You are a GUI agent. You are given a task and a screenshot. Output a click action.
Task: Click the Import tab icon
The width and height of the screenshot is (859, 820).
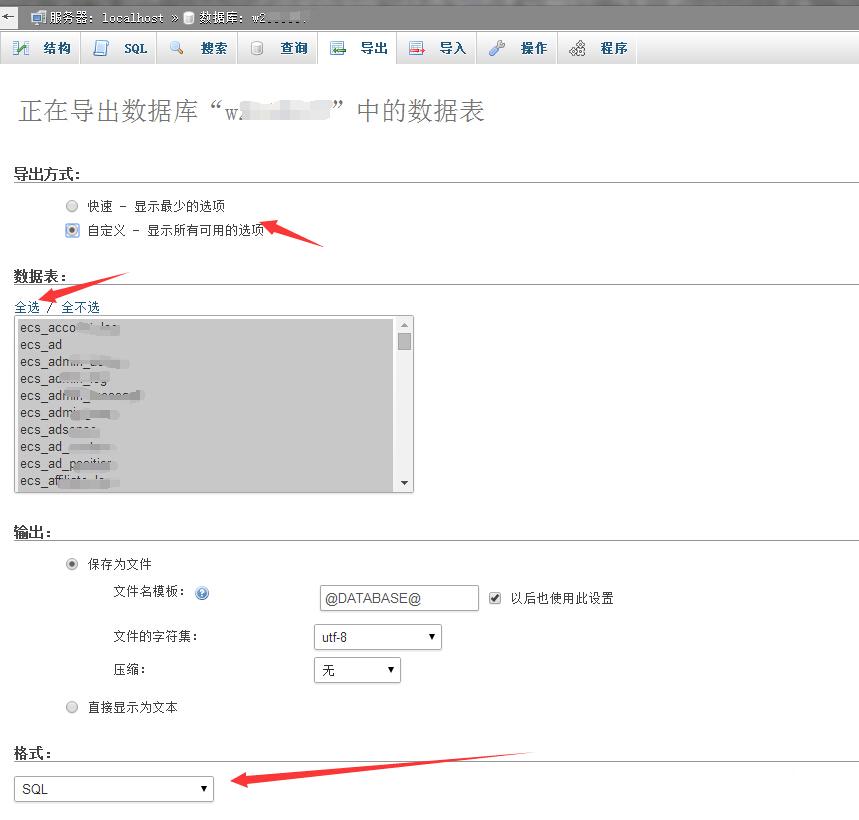tap(417, 48)
